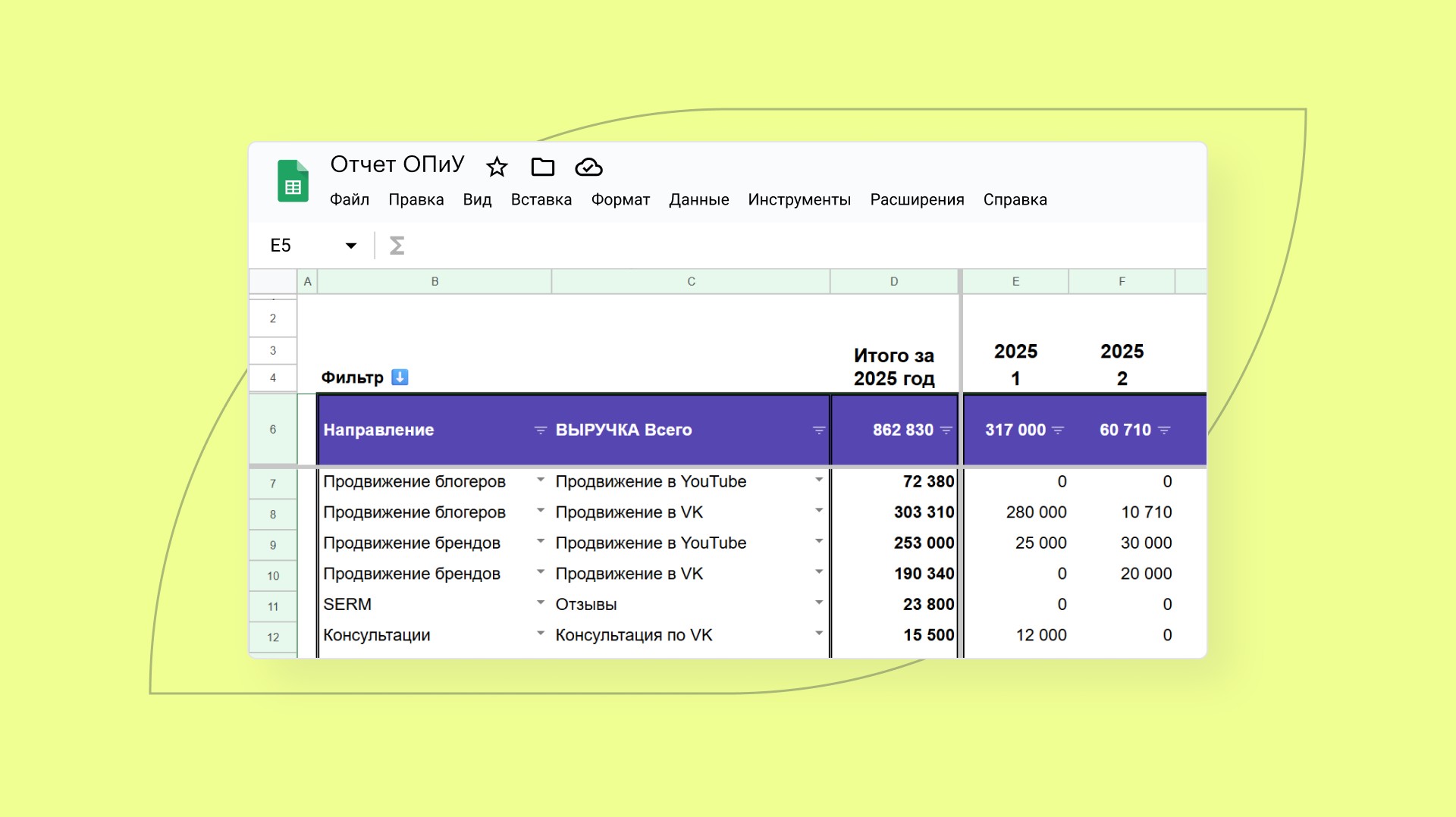The image size is (1456, 817).
Task: Open filter for Направление column header
Action: [540, 430]
